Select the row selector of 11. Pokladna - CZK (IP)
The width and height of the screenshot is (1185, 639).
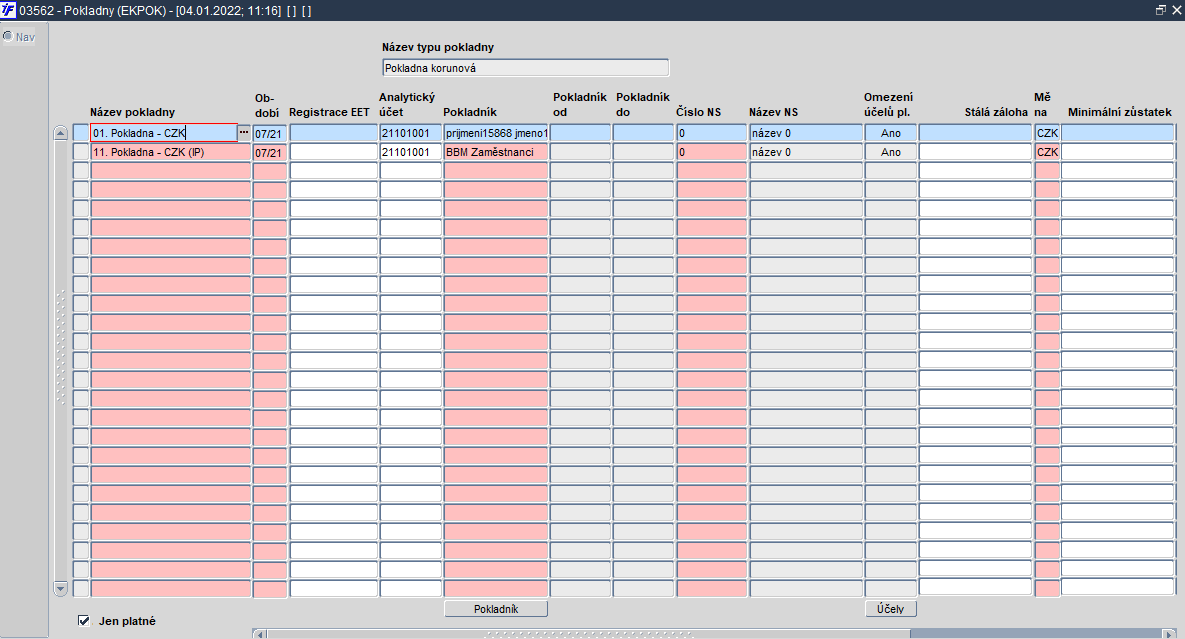point(81,152)
